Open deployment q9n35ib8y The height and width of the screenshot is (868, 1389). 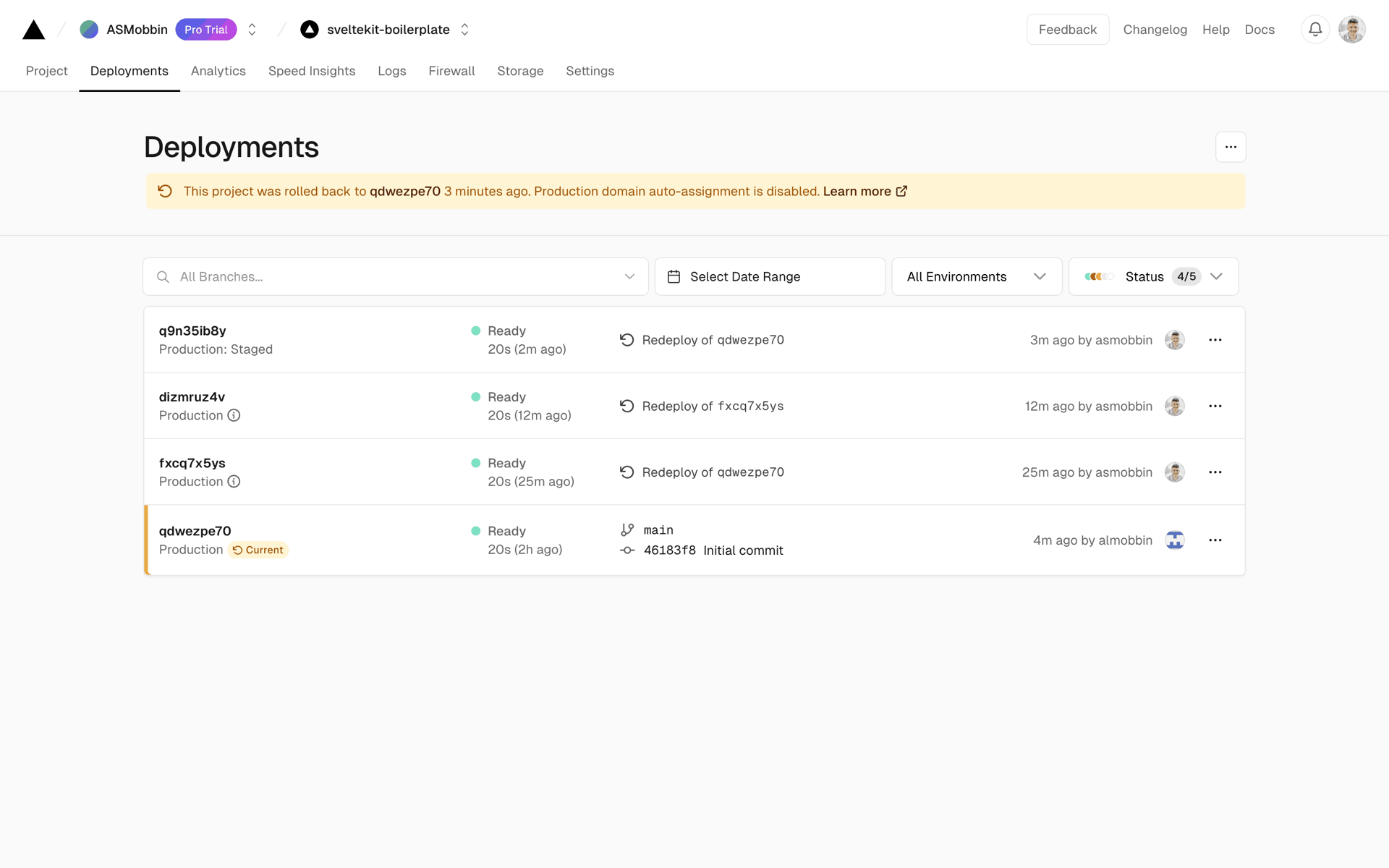click(x=192, y=331)
